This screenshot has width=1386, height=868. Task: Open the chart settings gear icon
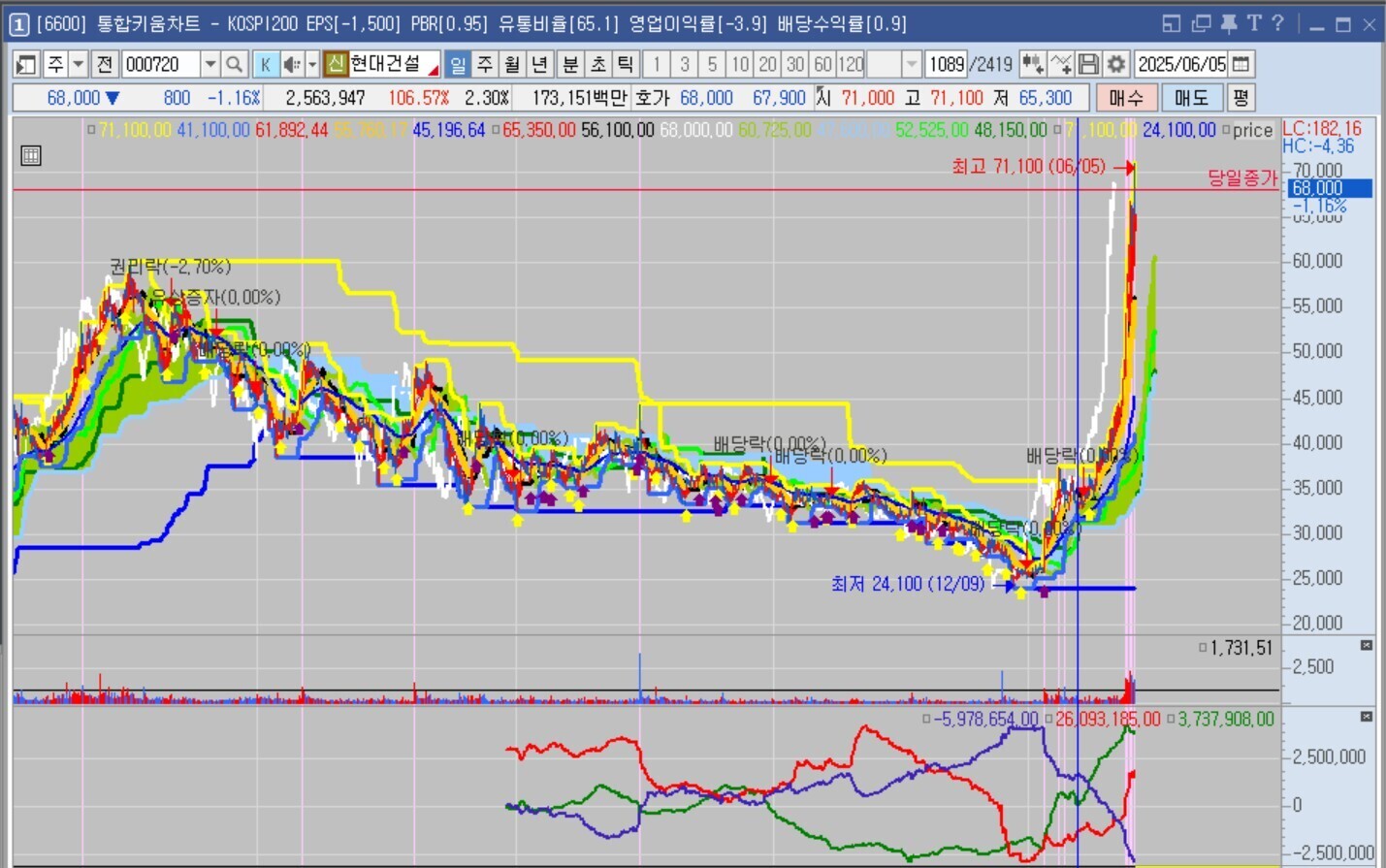1116,64
